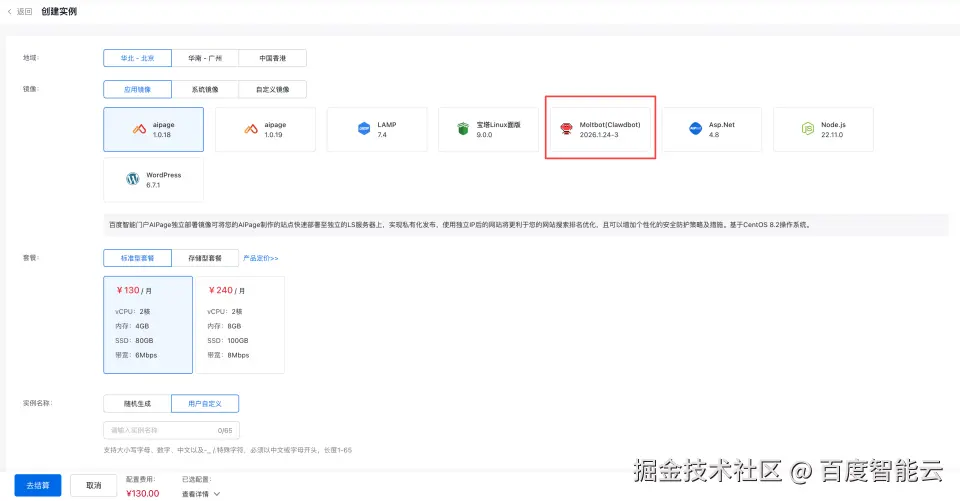Click the WordPress 6.7.1 logo icon
This screenshot has height=501, width=960.
click(132, 179)
